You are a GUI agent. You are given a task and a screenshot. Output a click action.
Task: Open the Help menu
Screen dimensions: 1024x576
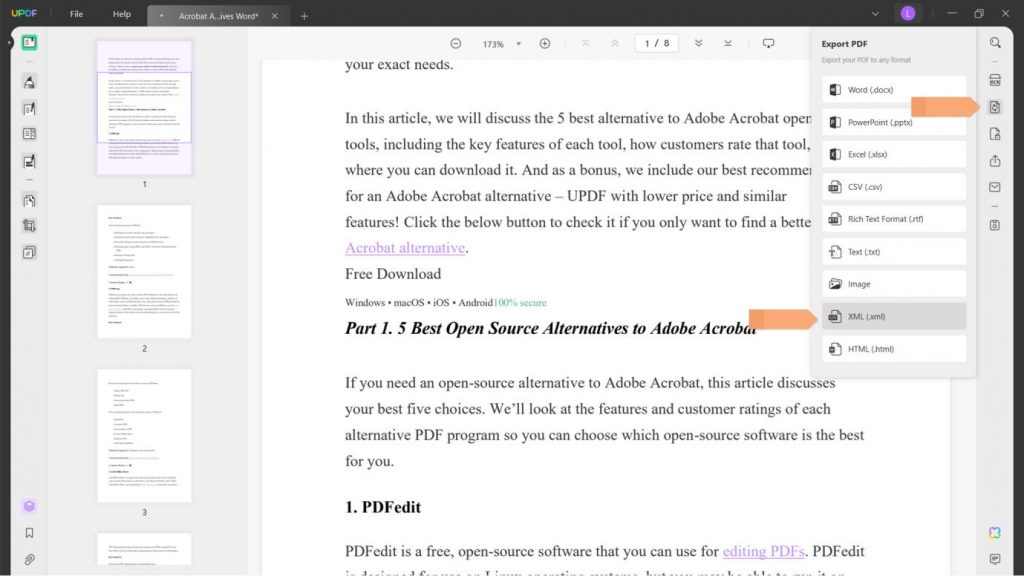point(121,14)
